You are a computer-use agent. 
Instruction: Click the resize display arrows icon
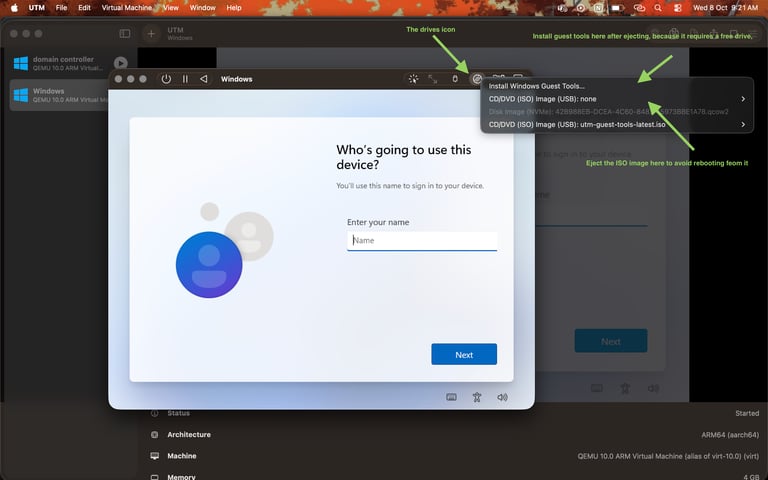[x=432, y=79]
